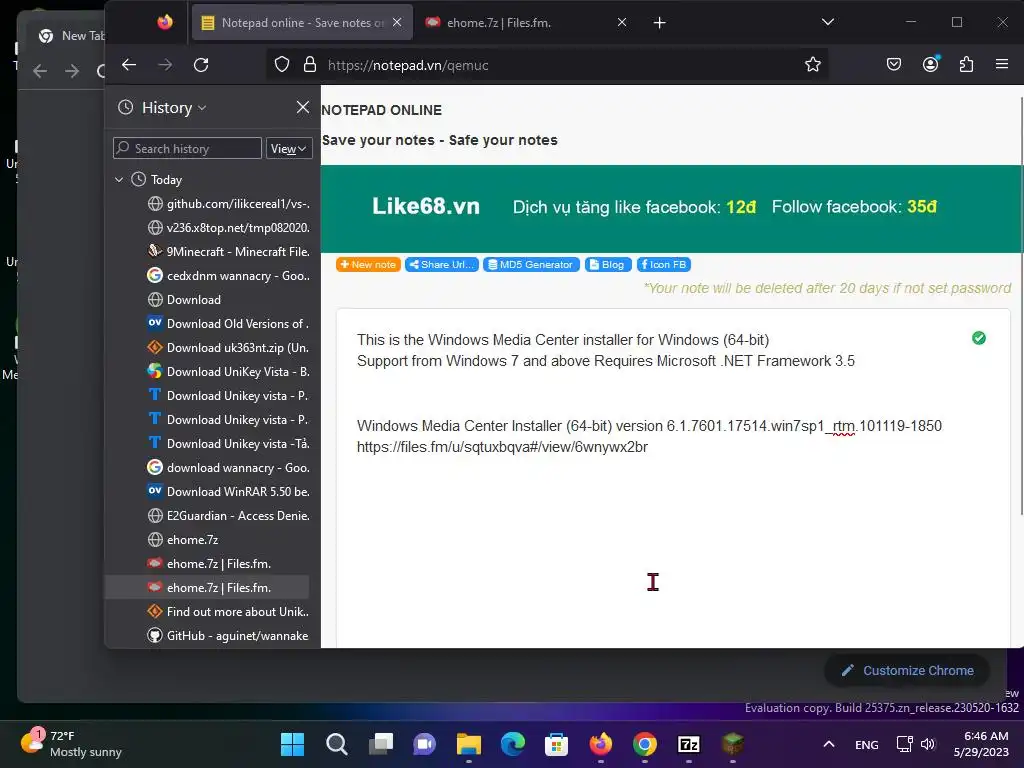This screenshot has width=1024, height=768.
Task: Click Customize Chrome button in Chrome window
Action: (907, 671)
